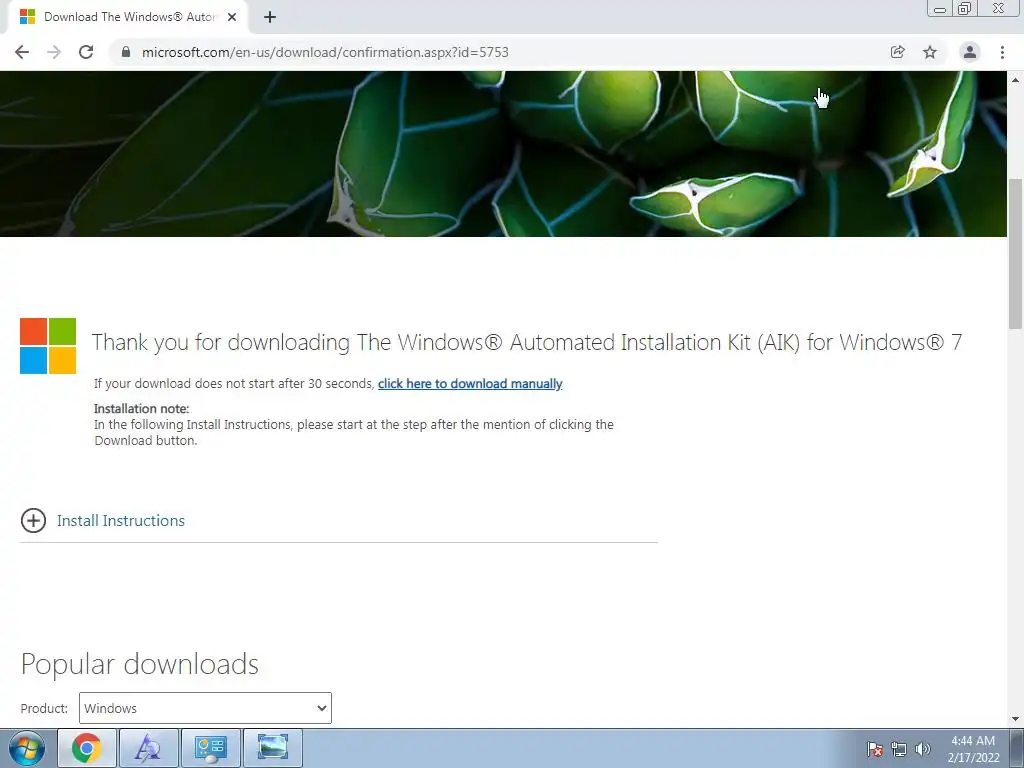The image size is (1024, 768).
Task: Click the page vertical scrollbar thumb
Action: tap(1015, 253)
